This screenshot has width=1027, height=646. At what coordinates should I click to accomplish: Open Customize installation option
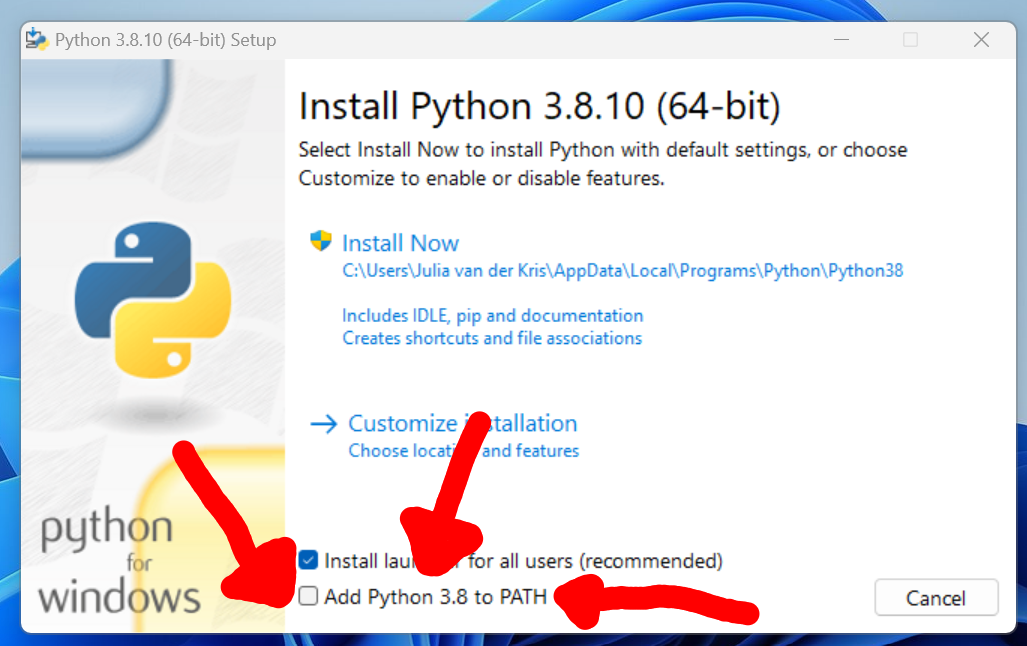[x=462, y=423]
